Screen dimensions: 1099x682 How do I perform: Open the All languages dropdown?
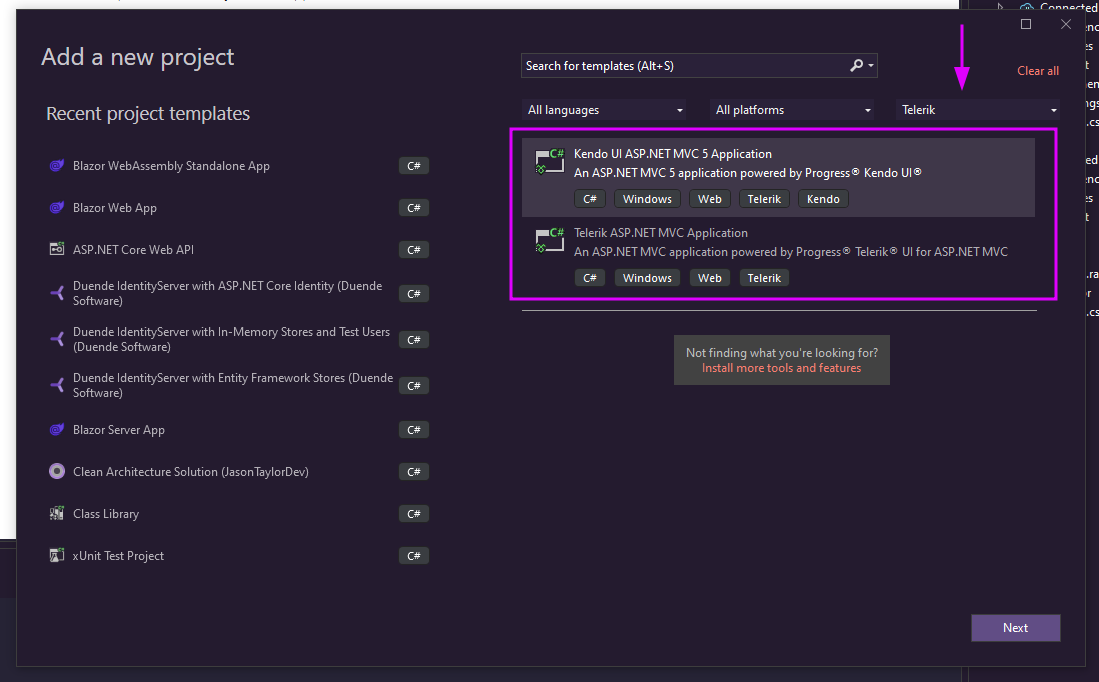pos(605,110)
